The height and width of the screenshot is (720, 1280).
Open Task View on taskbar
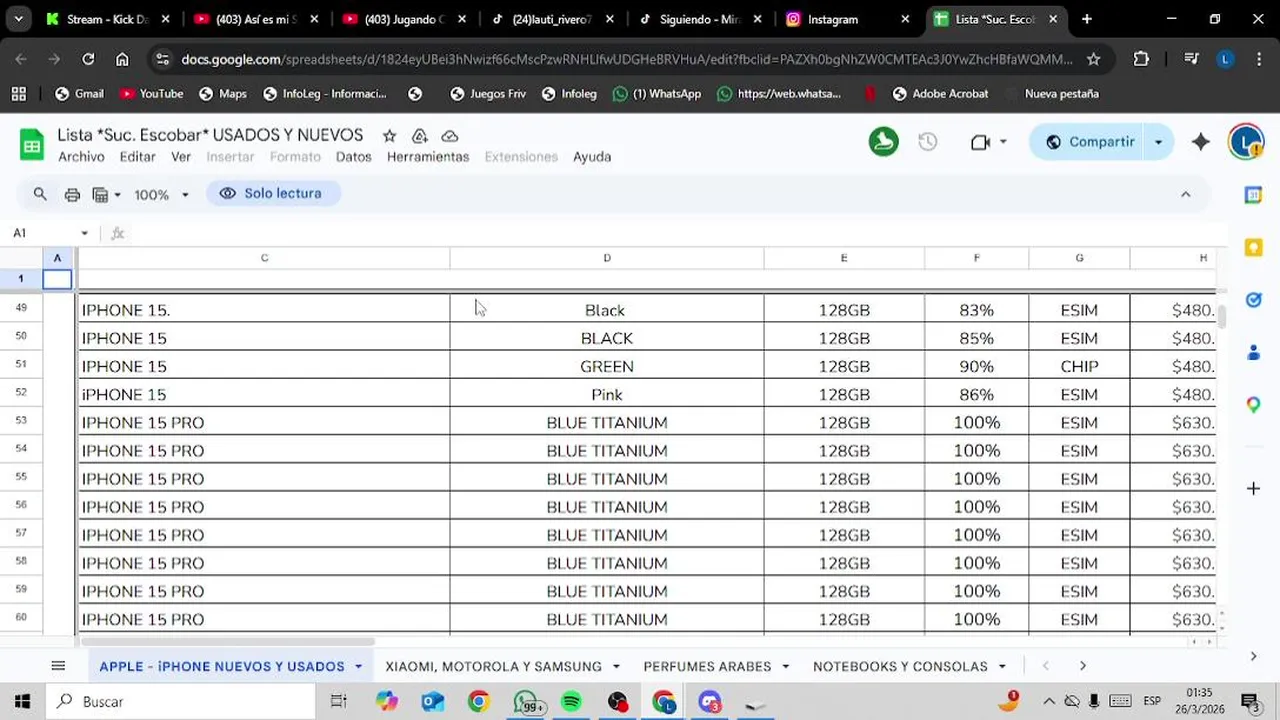tap(338, 702)
